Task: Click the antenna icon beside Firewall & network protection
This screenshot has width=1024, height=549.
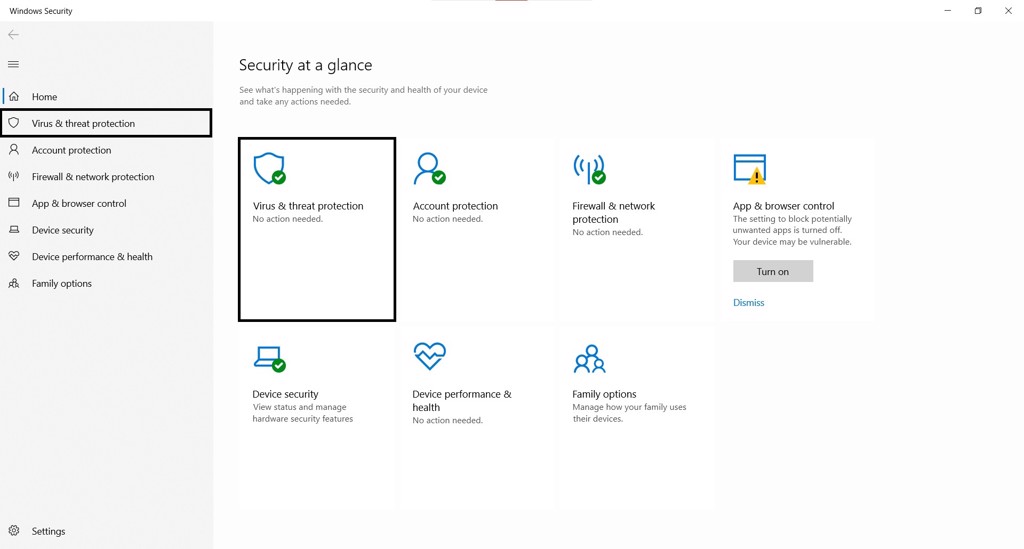Action: [14, 176]
